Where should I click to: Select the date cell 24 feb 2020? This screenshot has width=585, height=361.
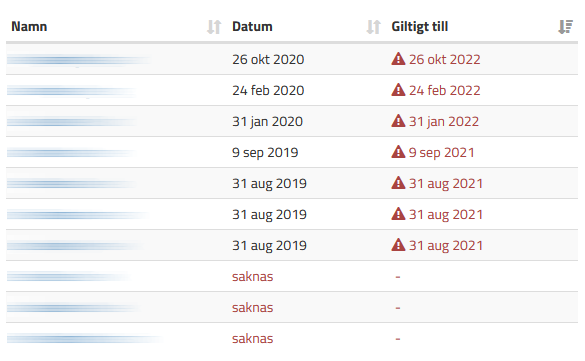pos(268,90)
